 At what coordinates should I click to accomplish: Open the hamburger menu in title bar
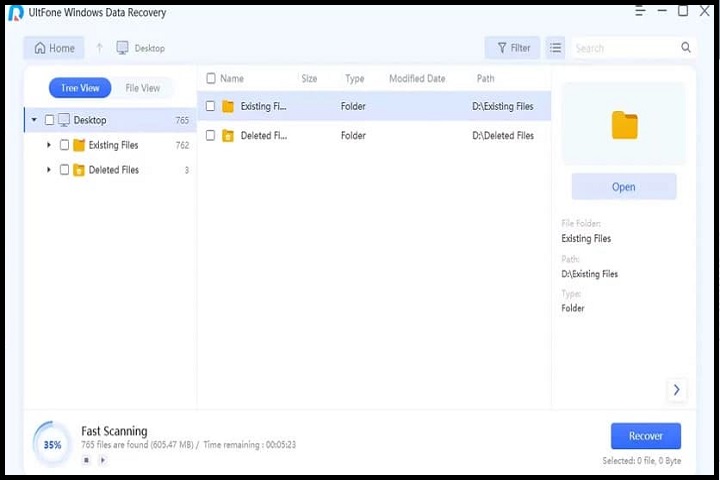[x=638, y=12]
